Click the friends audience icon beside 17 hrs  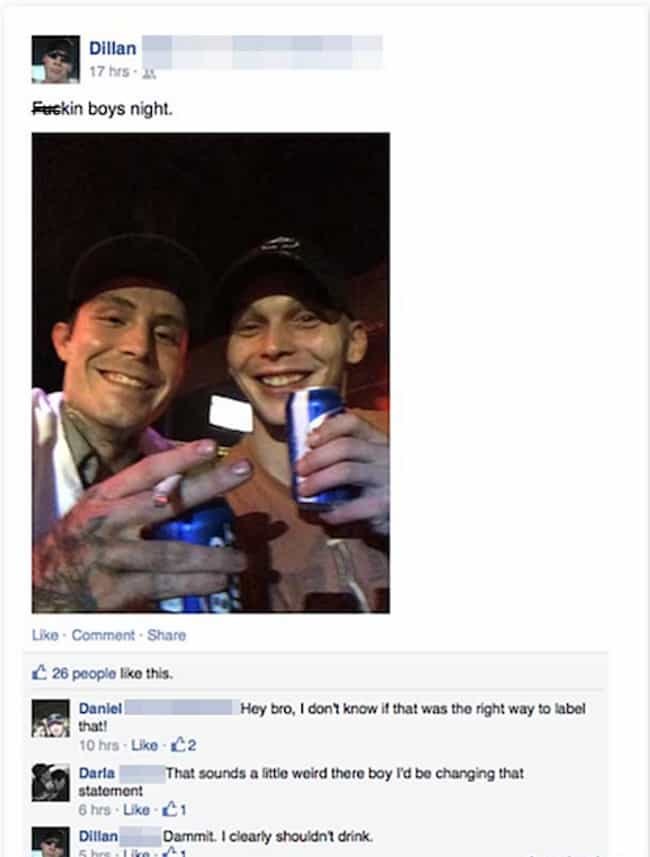click(x=150, y=73)
